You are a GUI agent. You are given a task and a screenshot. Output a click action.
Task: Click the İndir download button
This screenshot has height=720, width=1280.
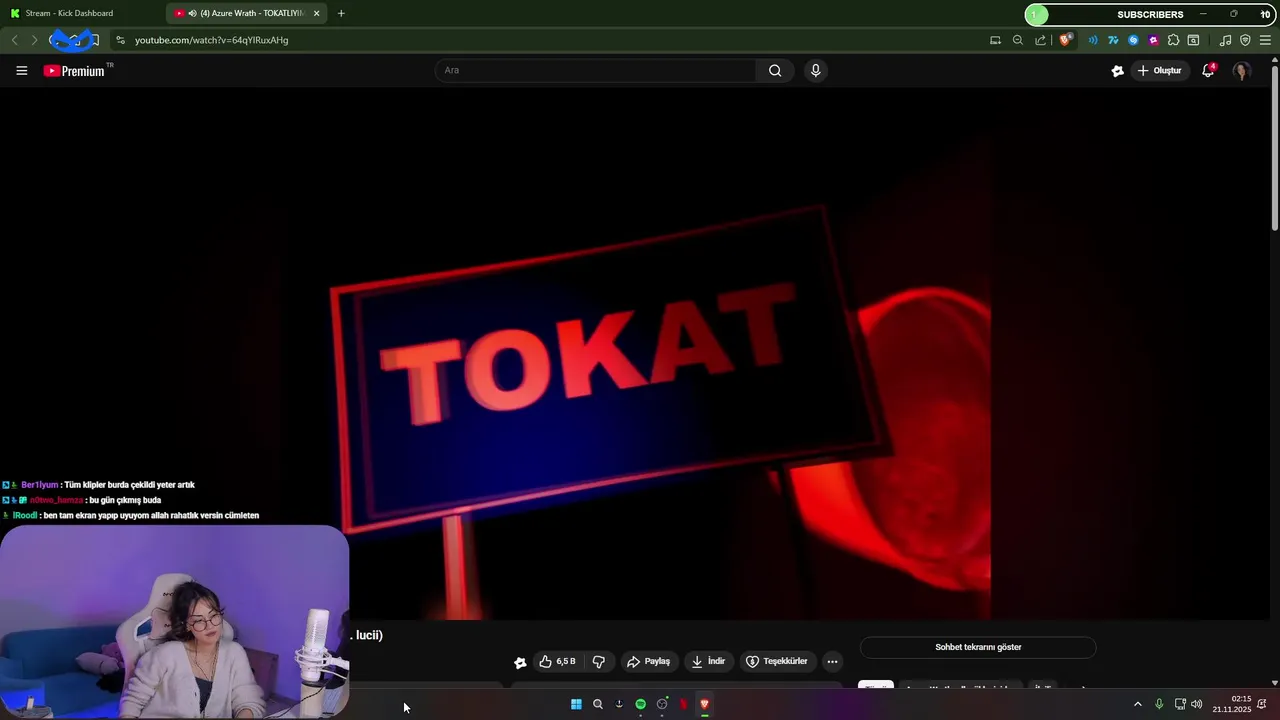[708, 661]
